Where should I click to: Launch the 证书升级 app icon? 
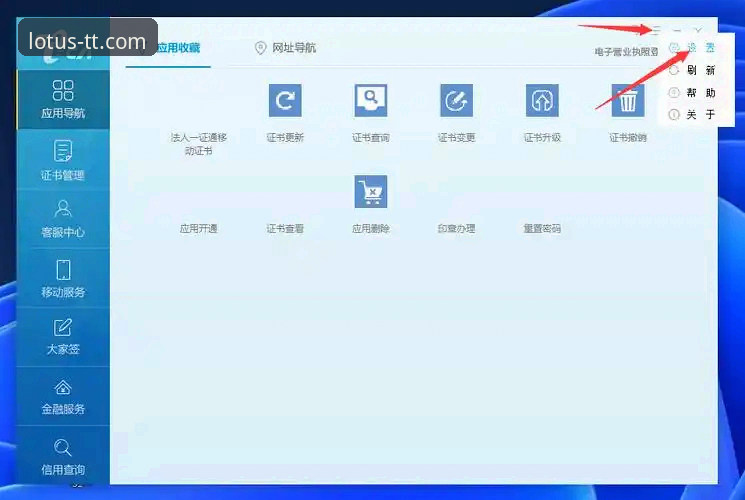pyautogui.click(x=542, y=100)
